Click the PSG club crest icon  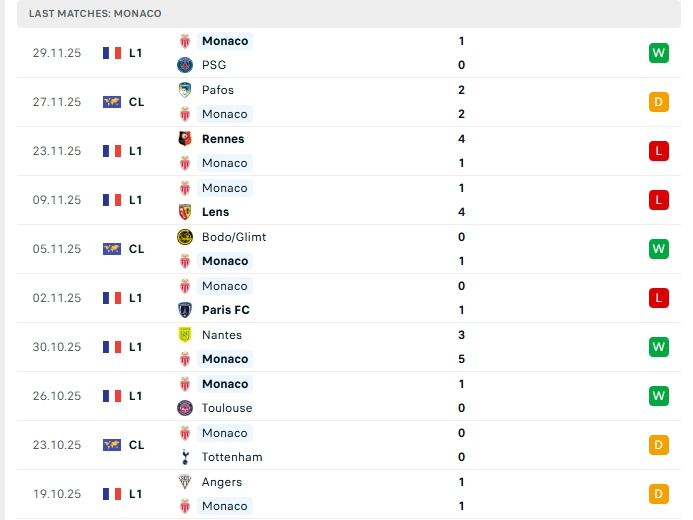(184, 65)
